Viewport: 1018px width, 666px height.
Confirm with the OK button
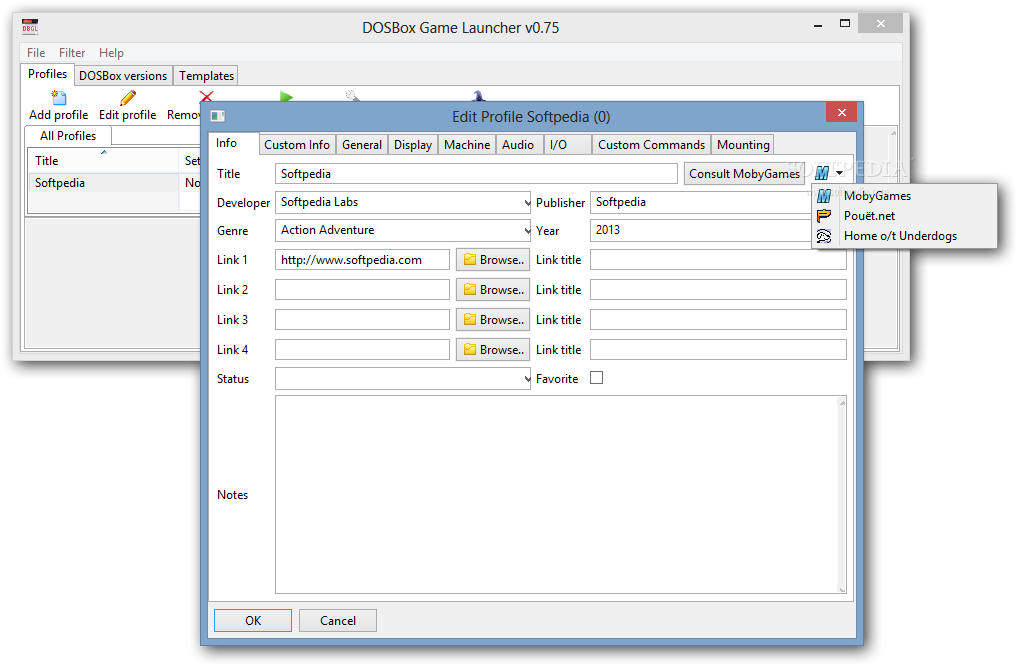253,621
